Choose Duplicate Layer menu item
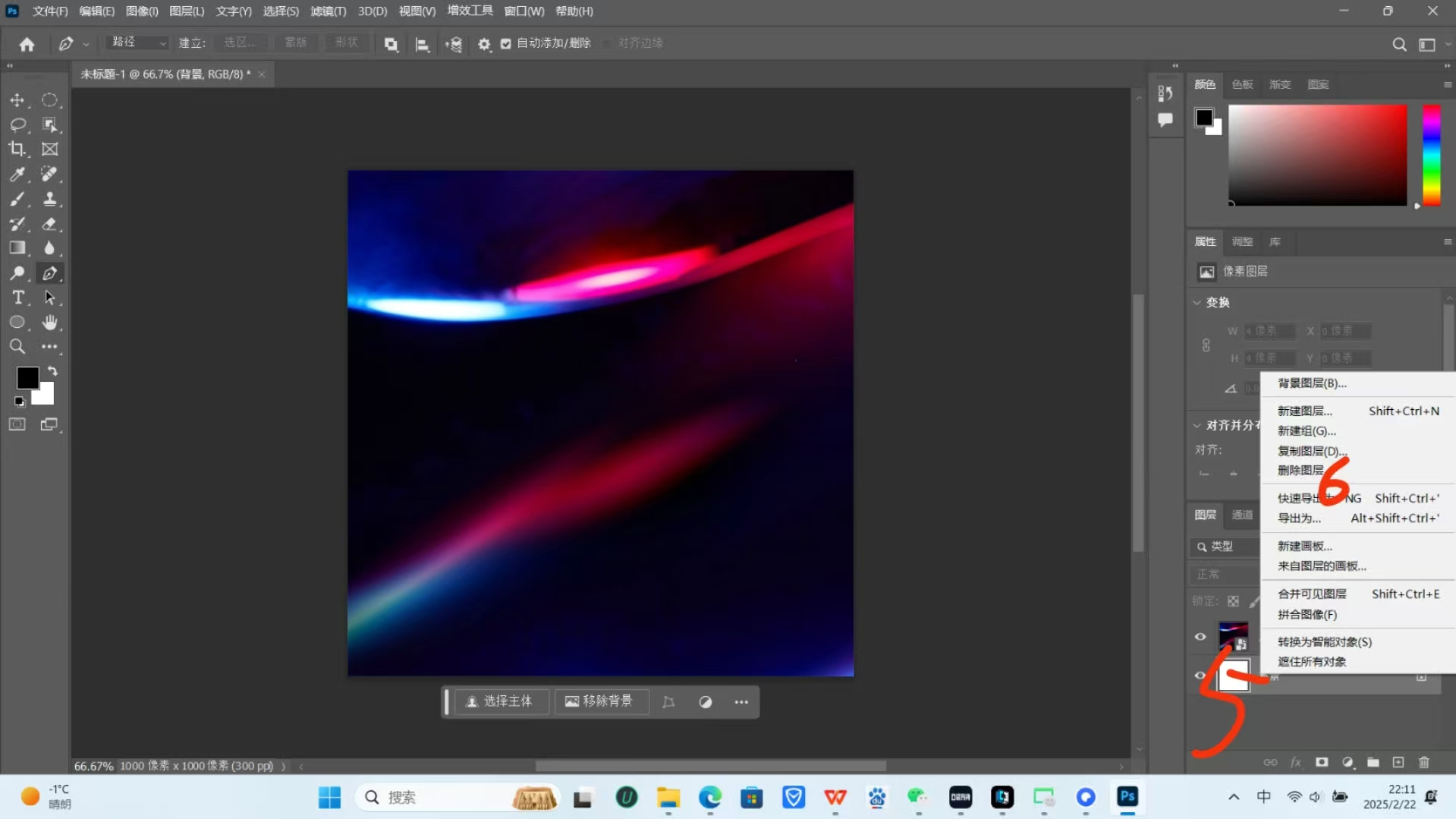Image resolution: width=1456 pixels, height=819 pixels. click(1358, 451)
